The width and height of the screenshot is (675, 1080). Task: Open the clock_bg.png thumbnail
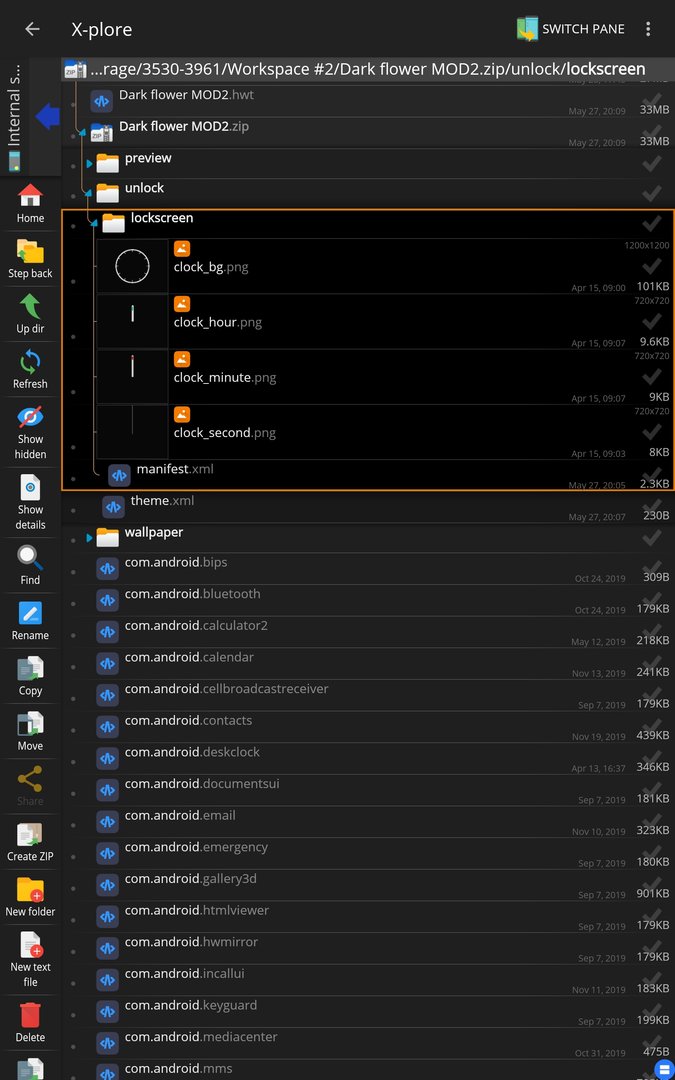[132, 266]
